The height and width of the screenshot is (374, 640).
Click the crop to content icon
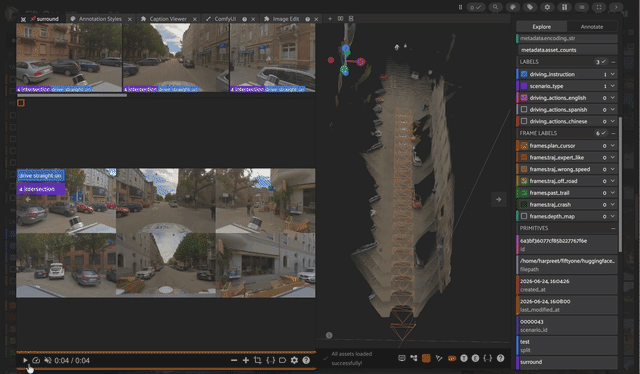tap(258, 360)
